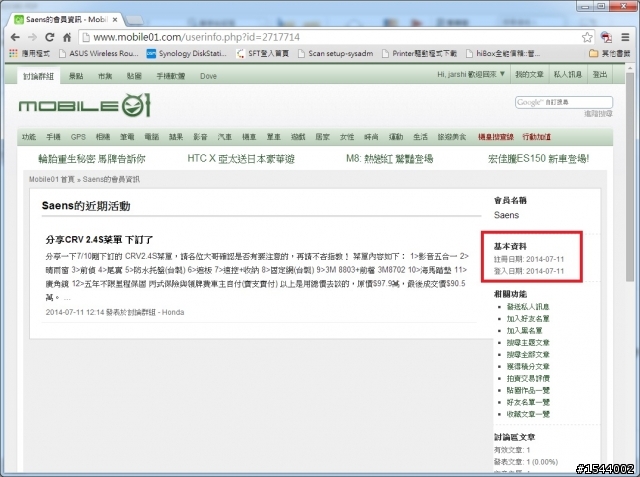Click 搜尋主題文章 link

[528, 343]
